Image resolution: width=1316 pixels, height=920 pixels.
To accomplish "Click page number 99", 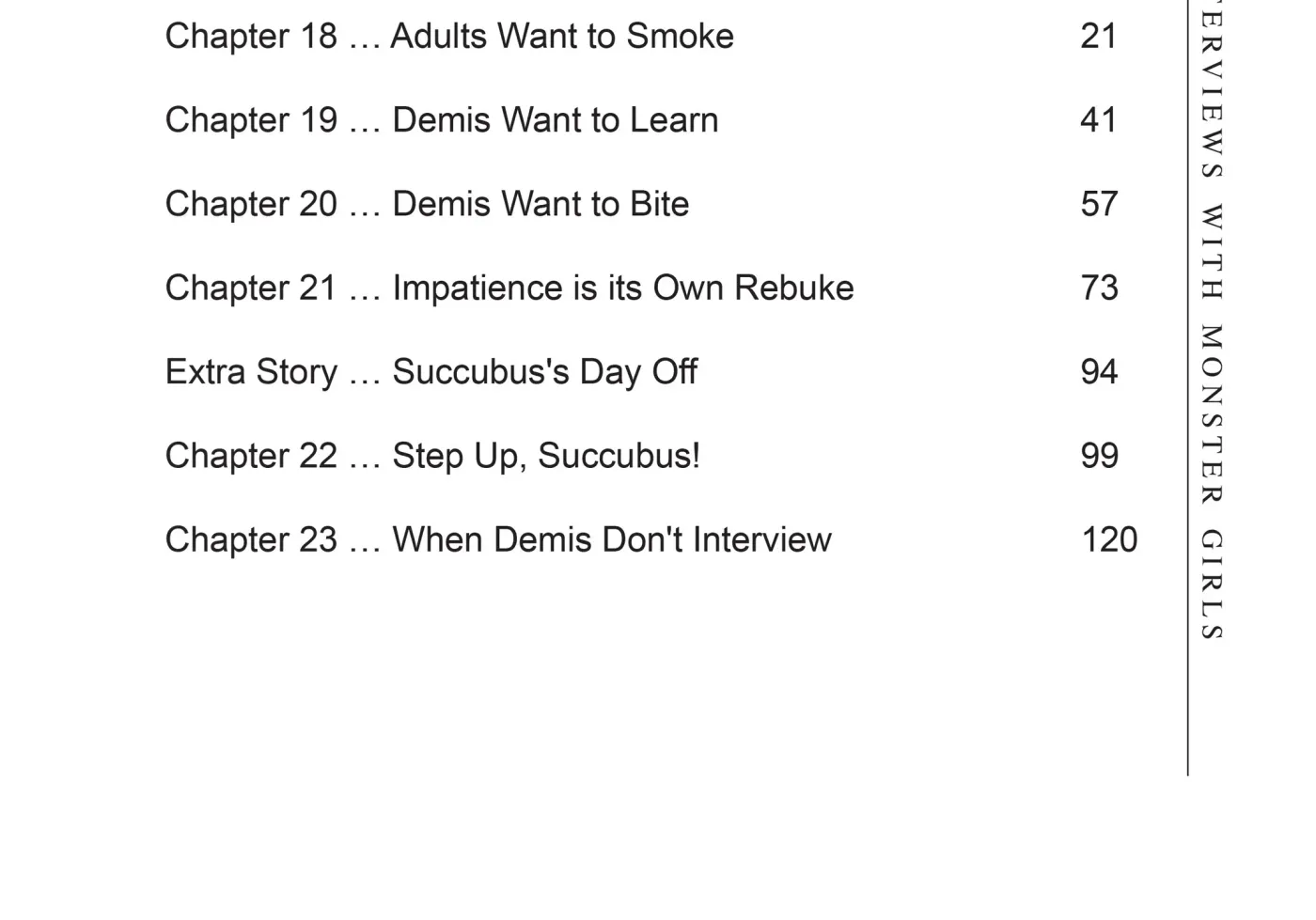I will pyautogui.click(x=1100, y=456).
